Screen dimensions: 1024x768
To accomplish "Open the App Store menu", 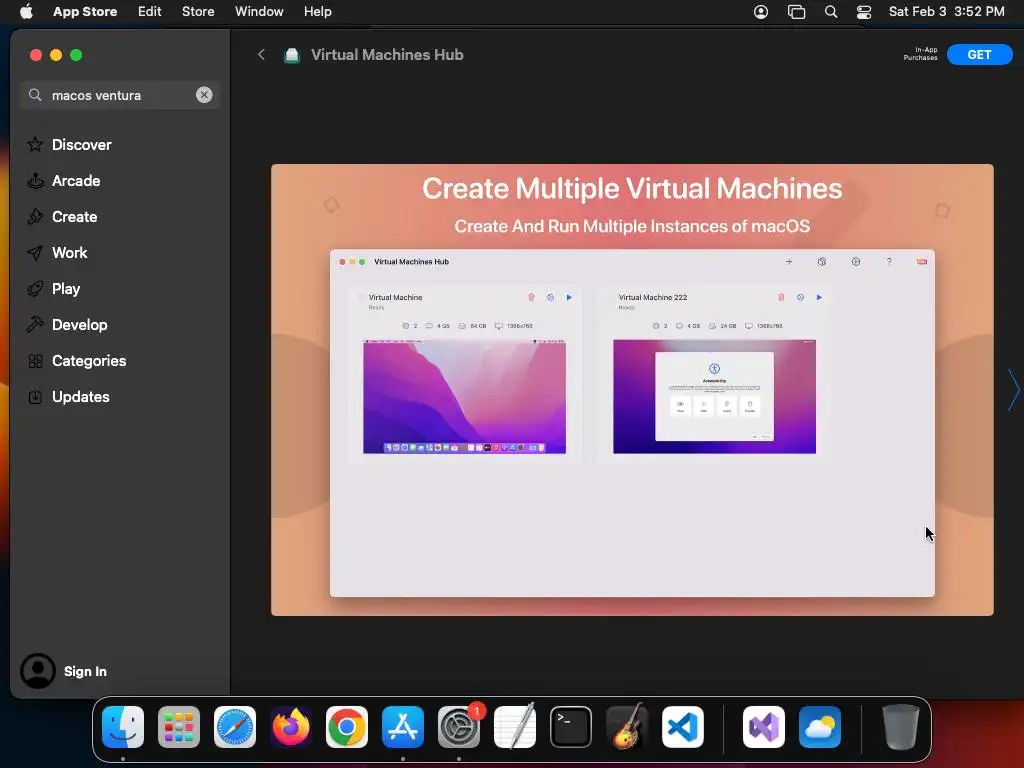I will (x=85, y=12).
